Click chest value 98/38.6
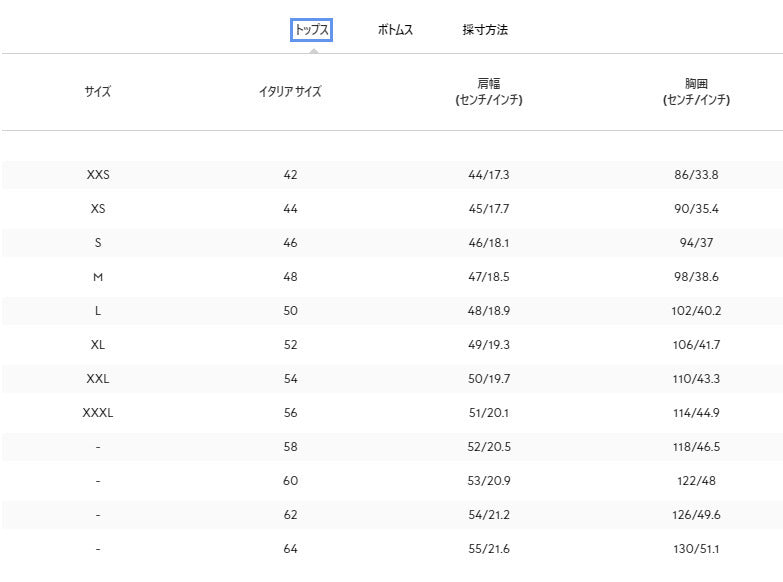 [x=697, y=277]
